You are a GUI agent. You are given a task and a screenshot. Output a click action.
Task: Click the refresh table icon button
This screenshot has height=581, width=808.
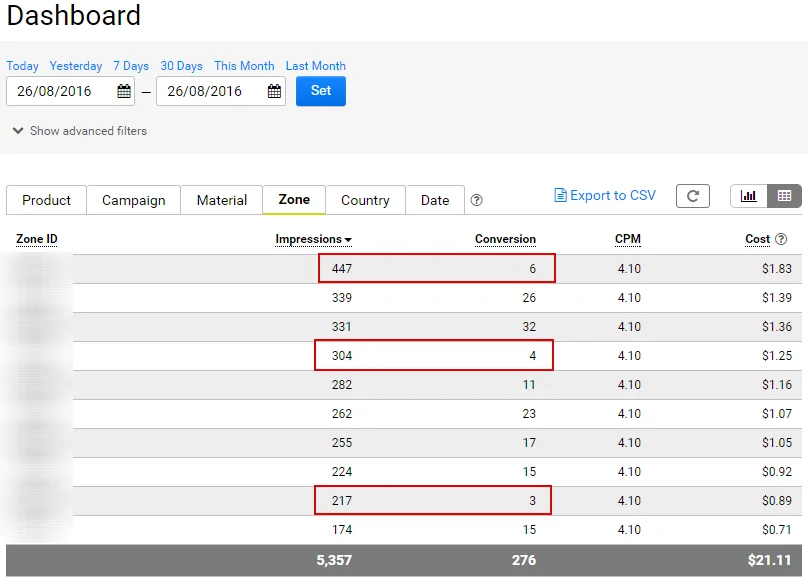point(693,196)
